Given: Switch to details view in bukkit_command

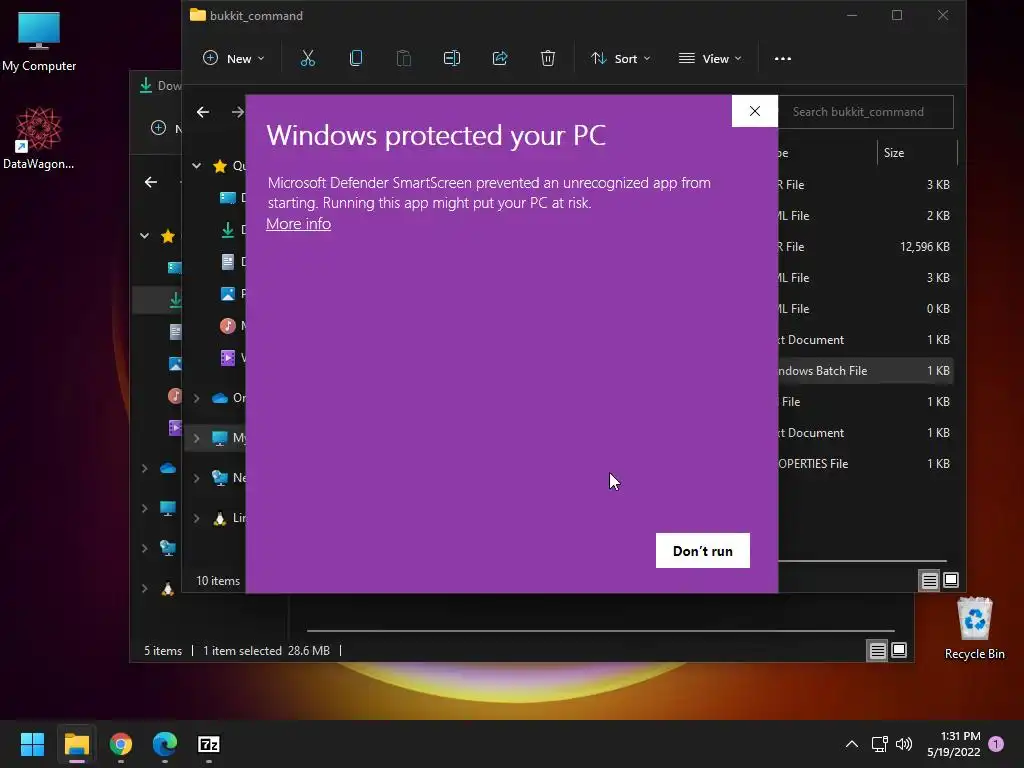Looking at the screenshot, I should 929,581.
